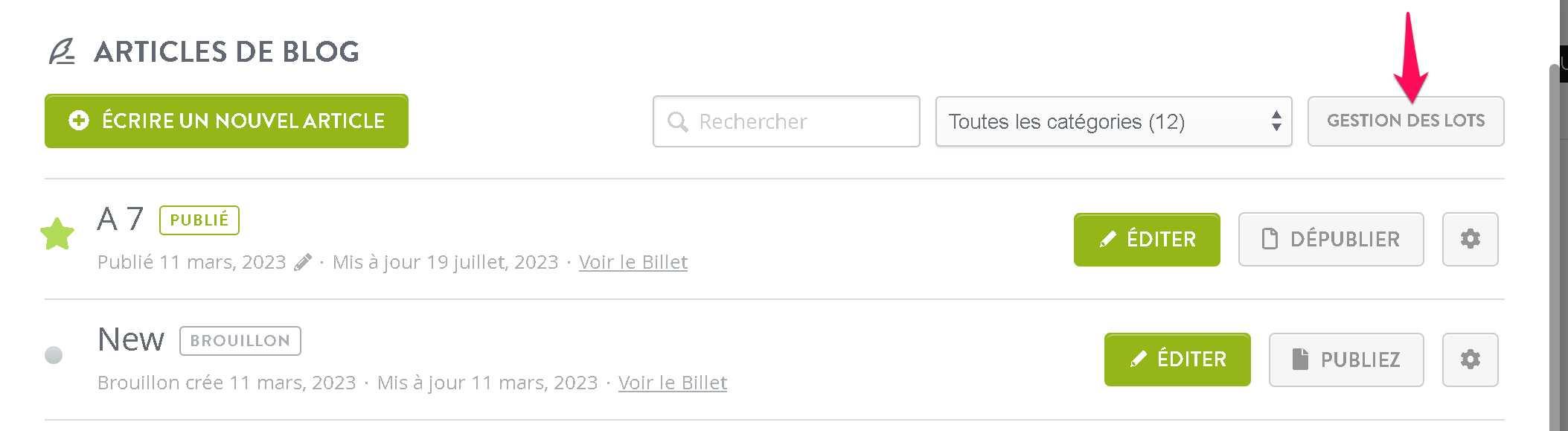1568x431 pixels.
Task: Click the plus icon on Écrire un nouvel article
Action: 79,121
